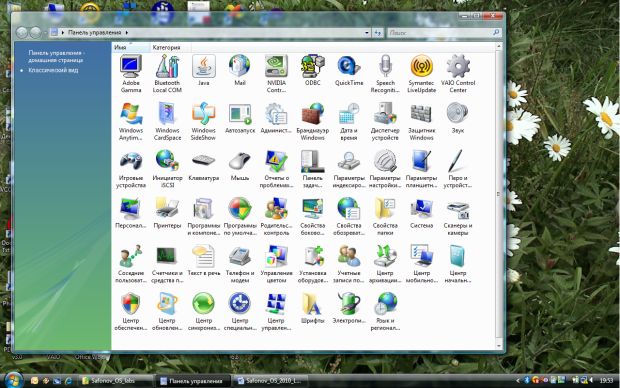Viewport: 620px width, 388px height.
Task: Select the Классический вид link
Action: coord(53,70)
